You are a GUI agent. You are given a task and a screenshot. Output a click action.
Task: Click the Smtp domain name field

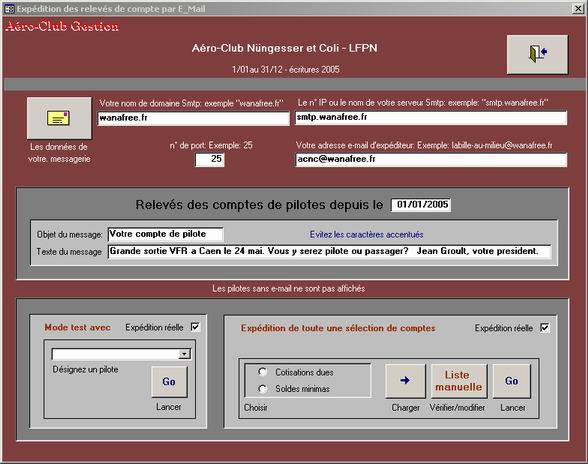tap(194, 118)
